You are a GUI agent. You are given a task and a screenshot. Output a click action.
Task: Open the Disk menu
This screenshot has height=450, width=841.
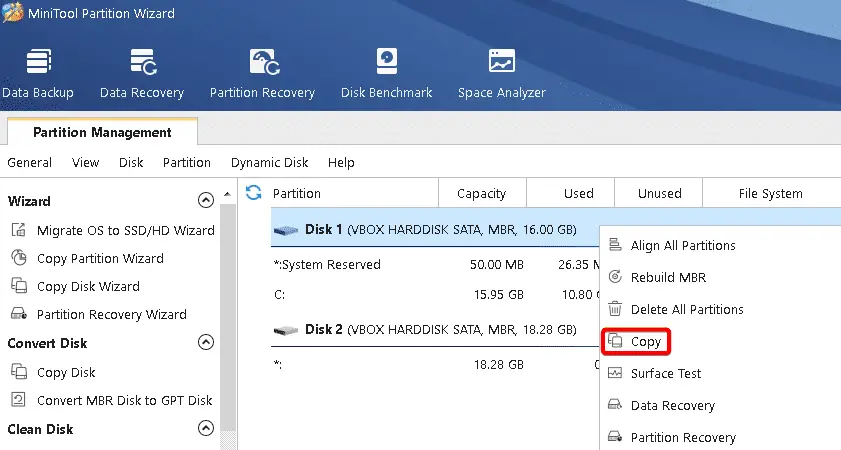pyautogui.click(x=131, y=163)
